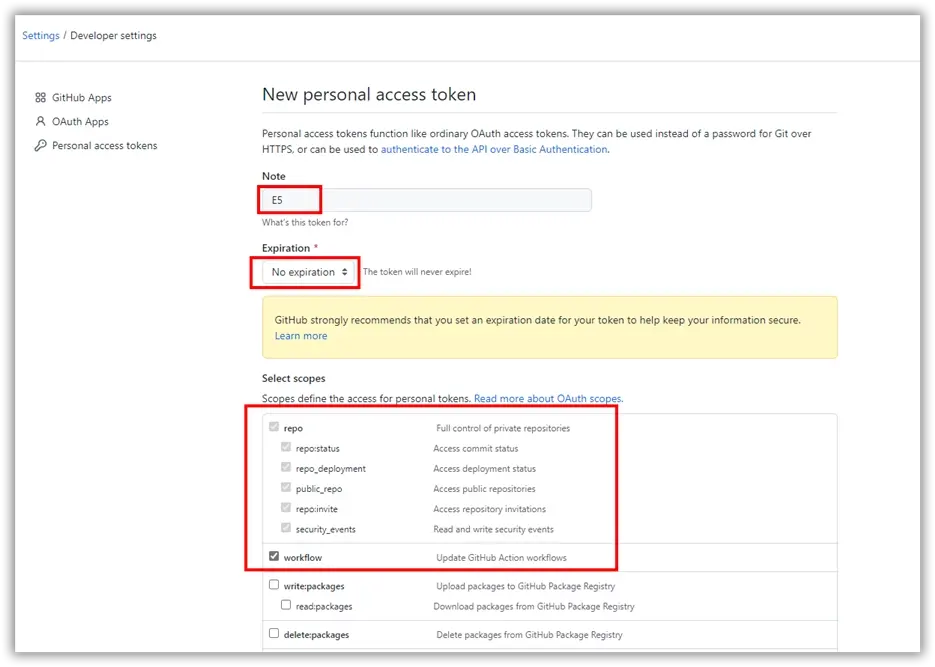Image resolution: width=935 pixels, height=667 pixels.
Task: Click Learn more in the yellow warning
Action: tap(301, 336)
